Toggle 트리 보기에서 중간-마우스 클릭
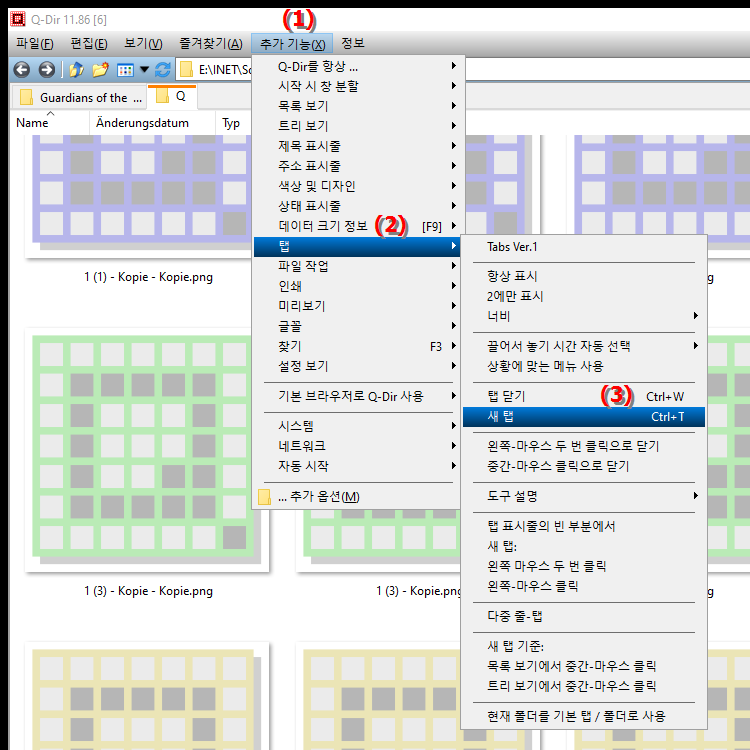The width and height of the screenshot is (750, 750). pyautogui.click(x=584, y=686)
